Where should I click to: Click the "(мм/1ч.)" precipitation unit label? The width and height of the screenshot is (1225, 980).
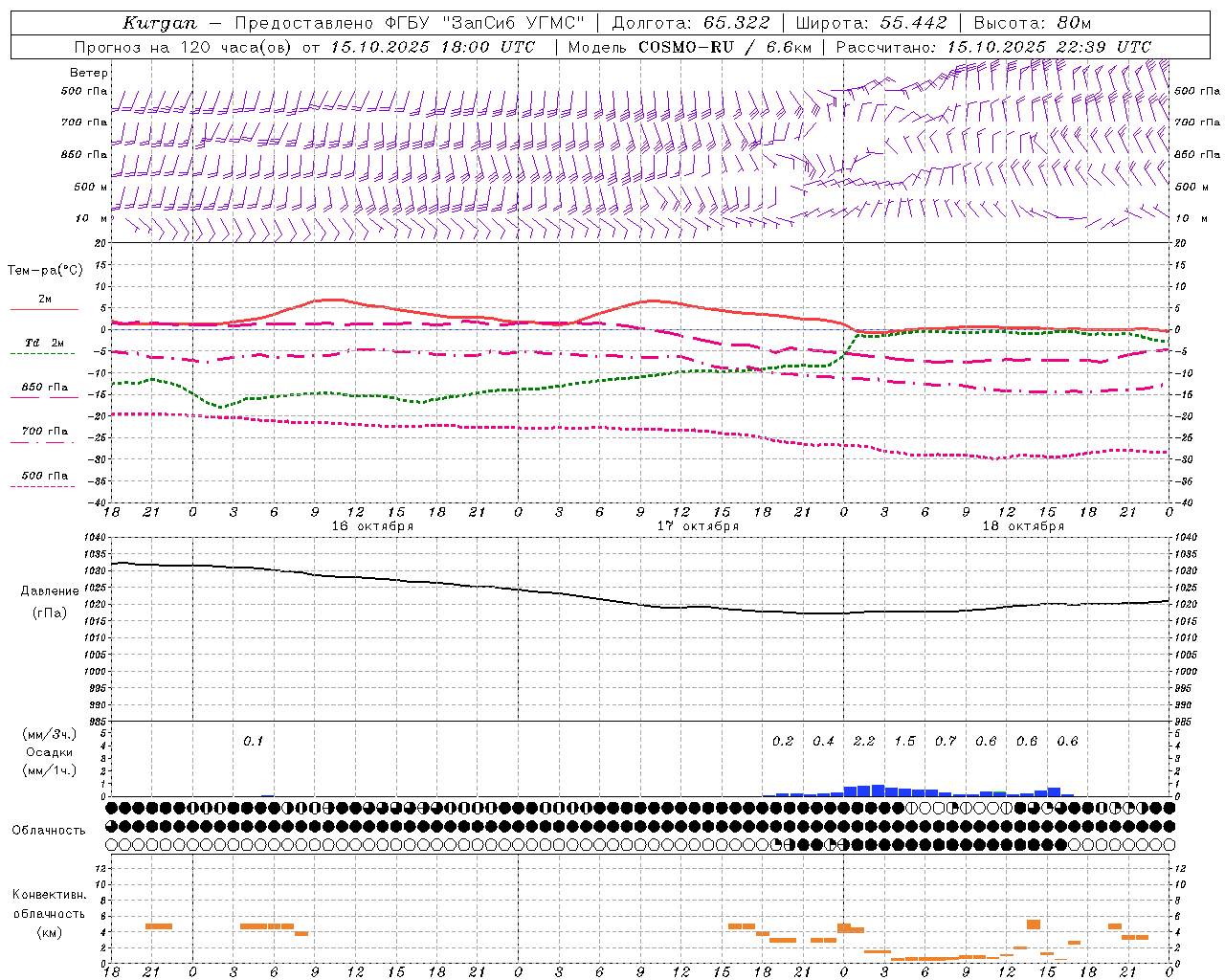48,770
